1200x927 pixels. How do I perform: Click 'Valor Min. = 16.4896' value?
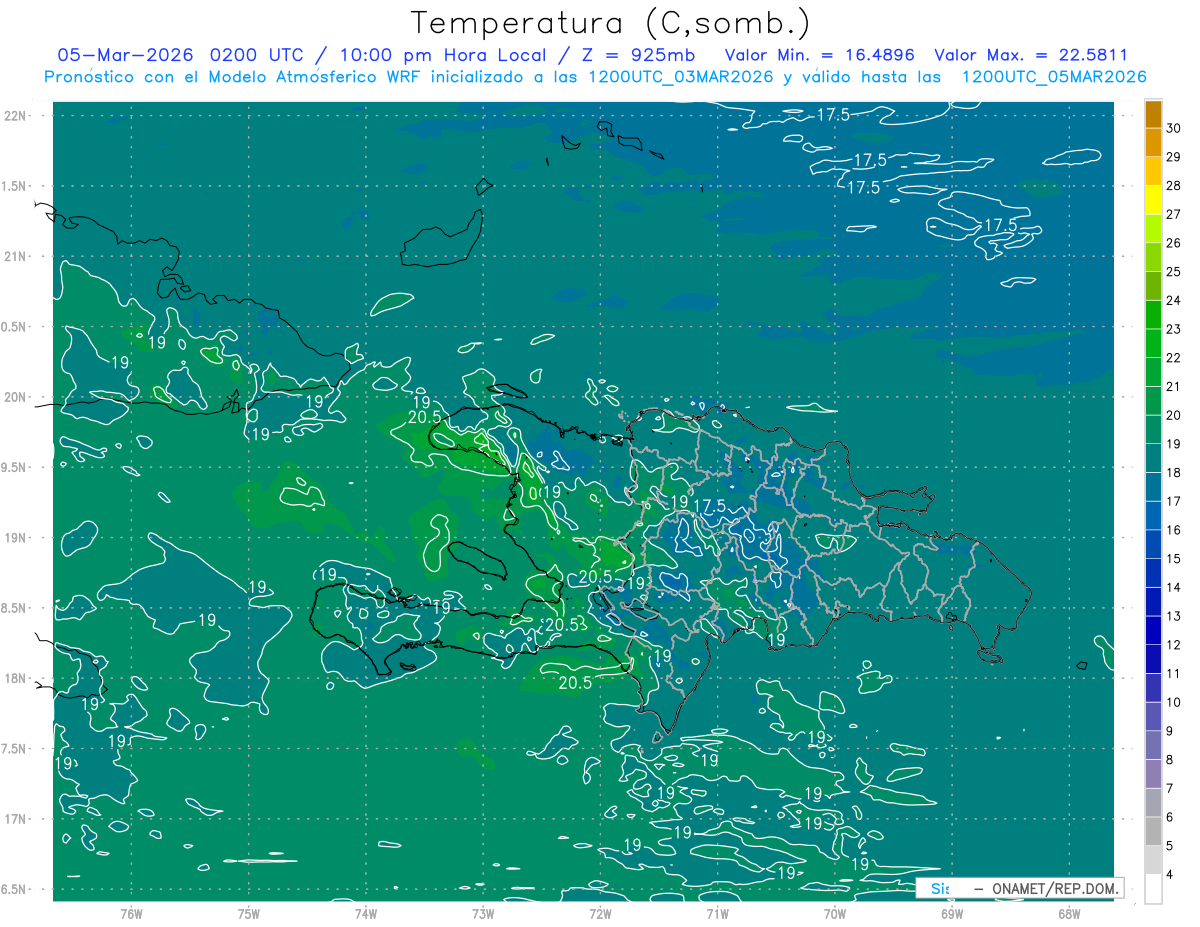pos(820,55)
